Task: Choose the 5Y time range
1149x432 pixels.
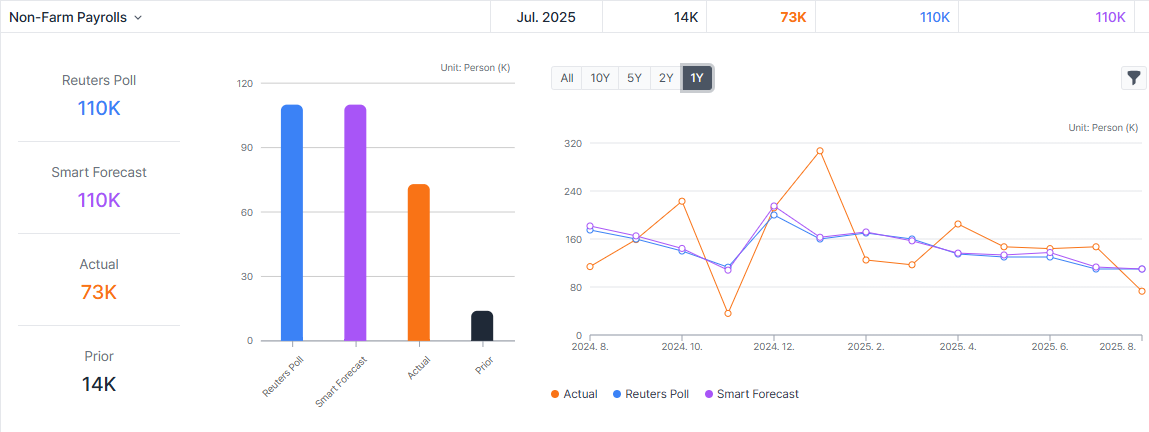Action: [634, 78]
